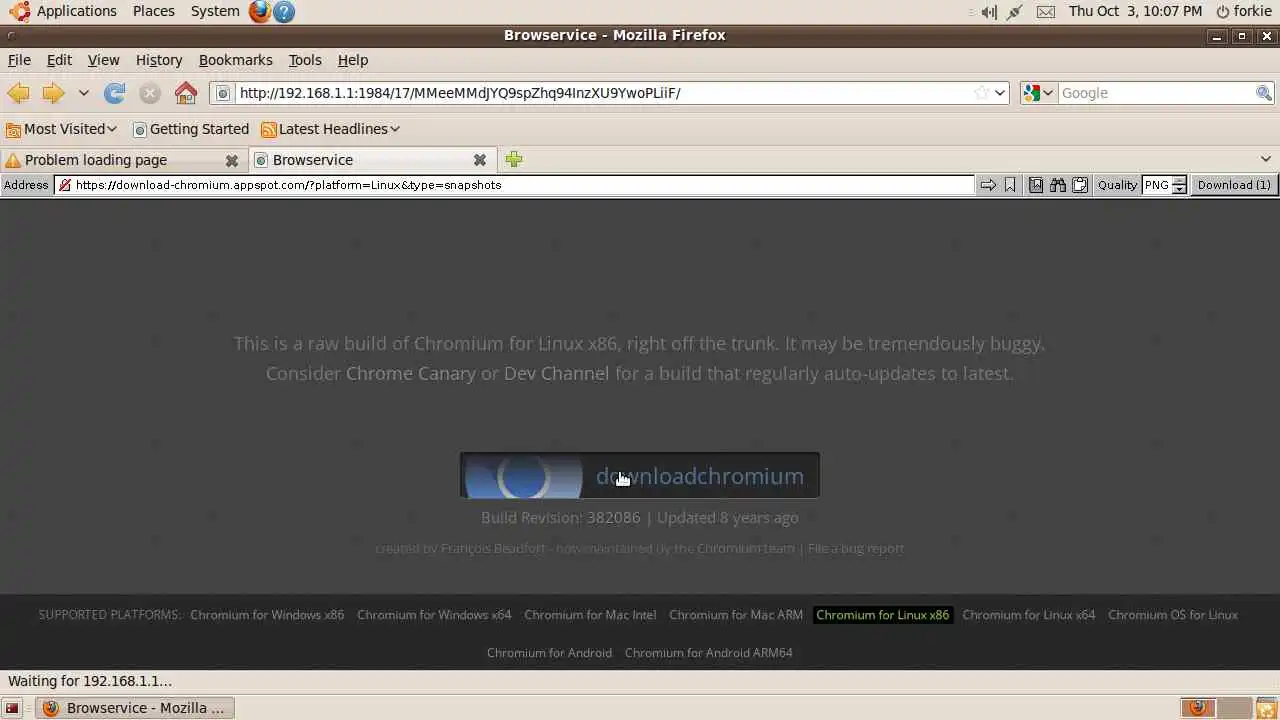Image resolution: width=1280 pixels, height=720 pixels.
Task: Select Chromium for Mac ARM
Action: coord(736,615)
